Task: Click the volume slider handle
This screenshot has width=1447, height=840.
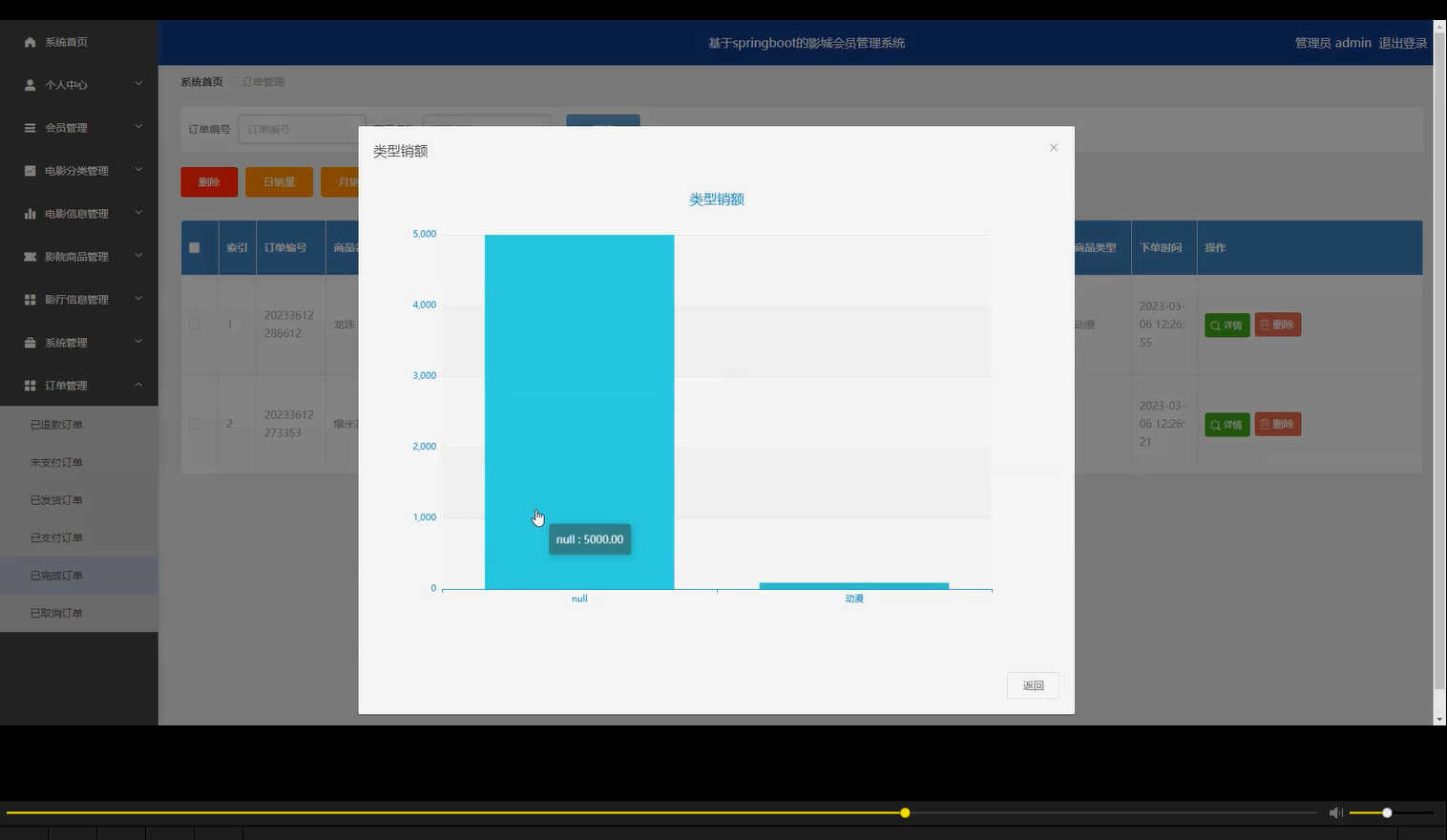Action: pyautogui.click(x=1387, y=813)
